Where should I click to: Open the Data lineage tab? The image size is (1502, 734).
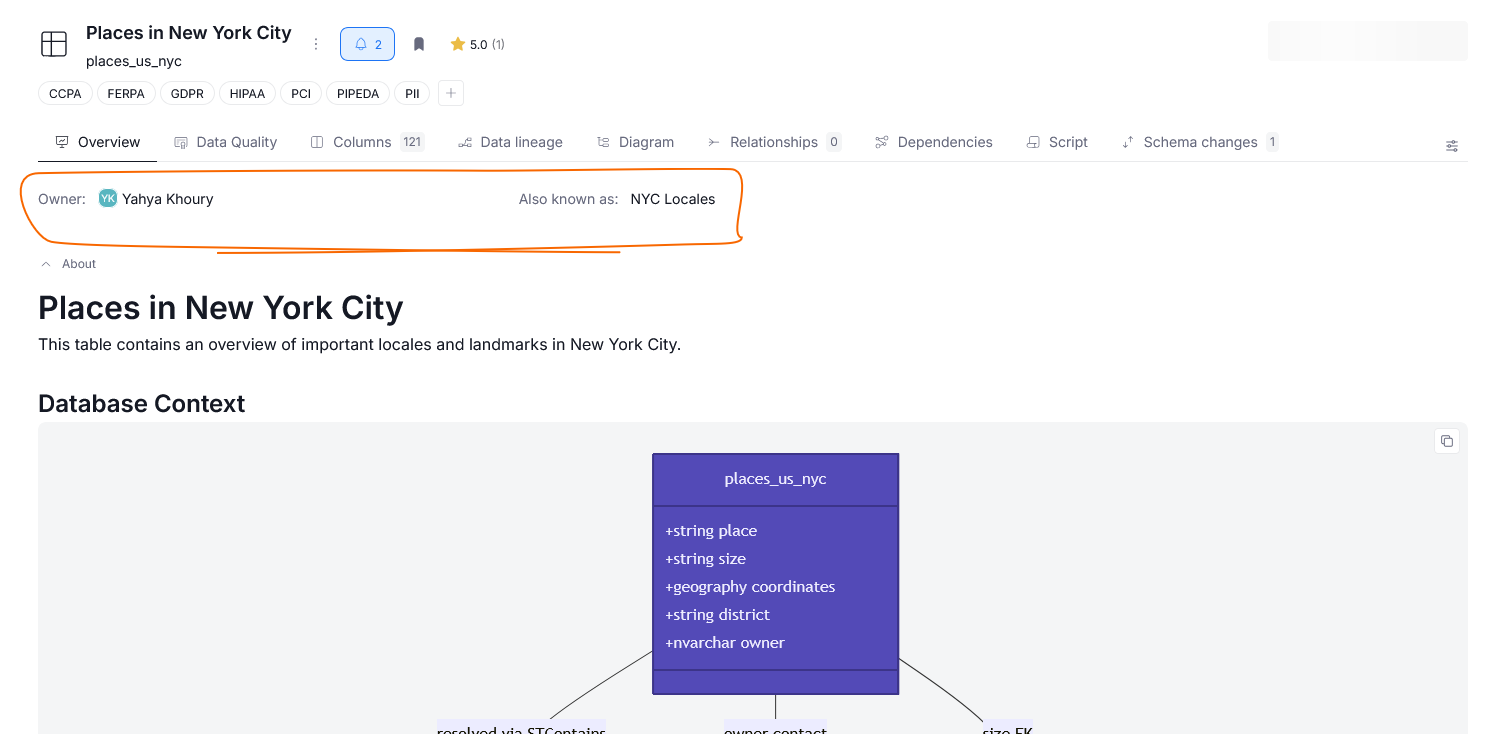tap(510, 142)
